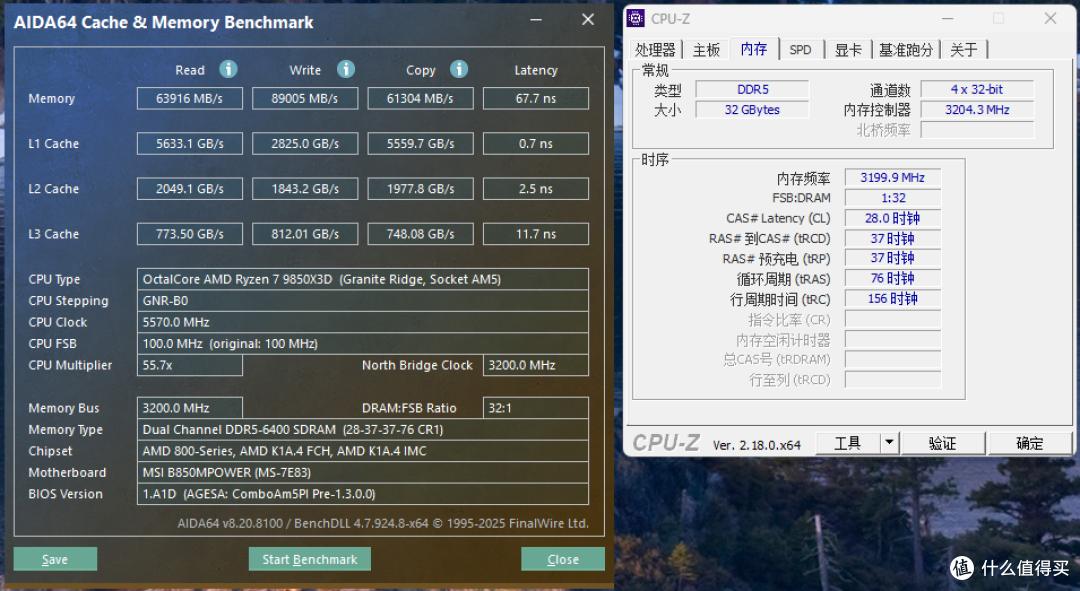Click the L1 Cache Read value 5633.1 GB/s
Image resolution: width=1080 pixels, height=591 pixels.
tap(189, 143)
